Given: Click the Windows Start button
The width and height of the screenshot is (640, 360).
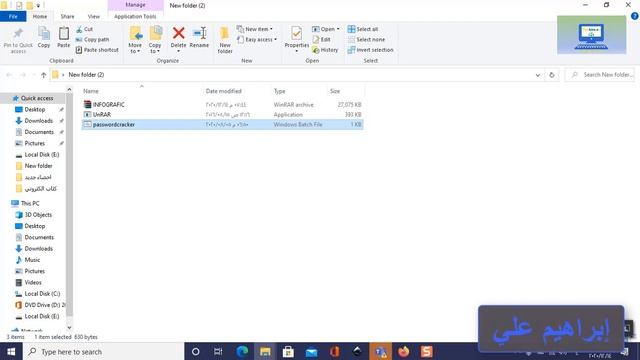Looking at the screenshot, I should tap(11, 351).
